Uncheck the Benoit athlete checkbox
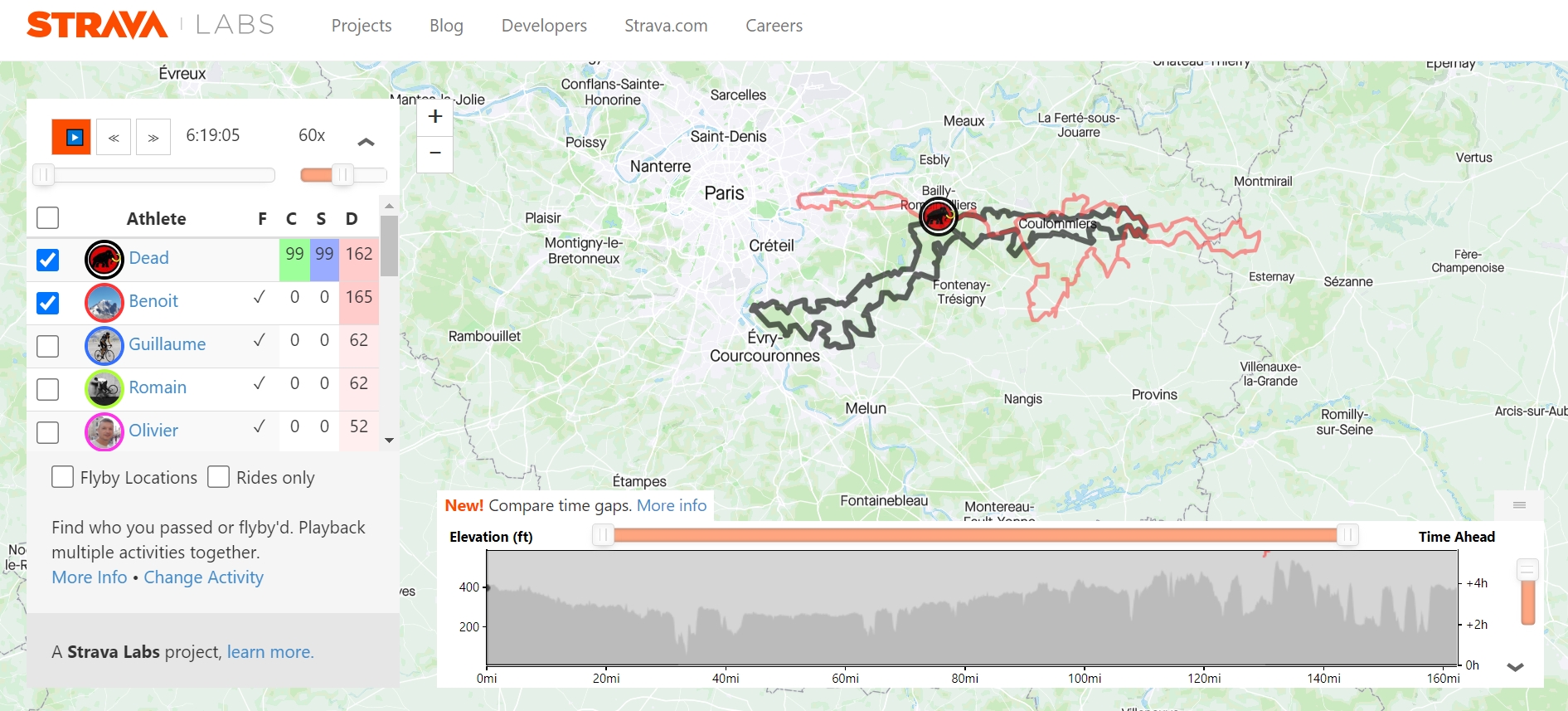1568x711 pixels. (x=48, y=303)
